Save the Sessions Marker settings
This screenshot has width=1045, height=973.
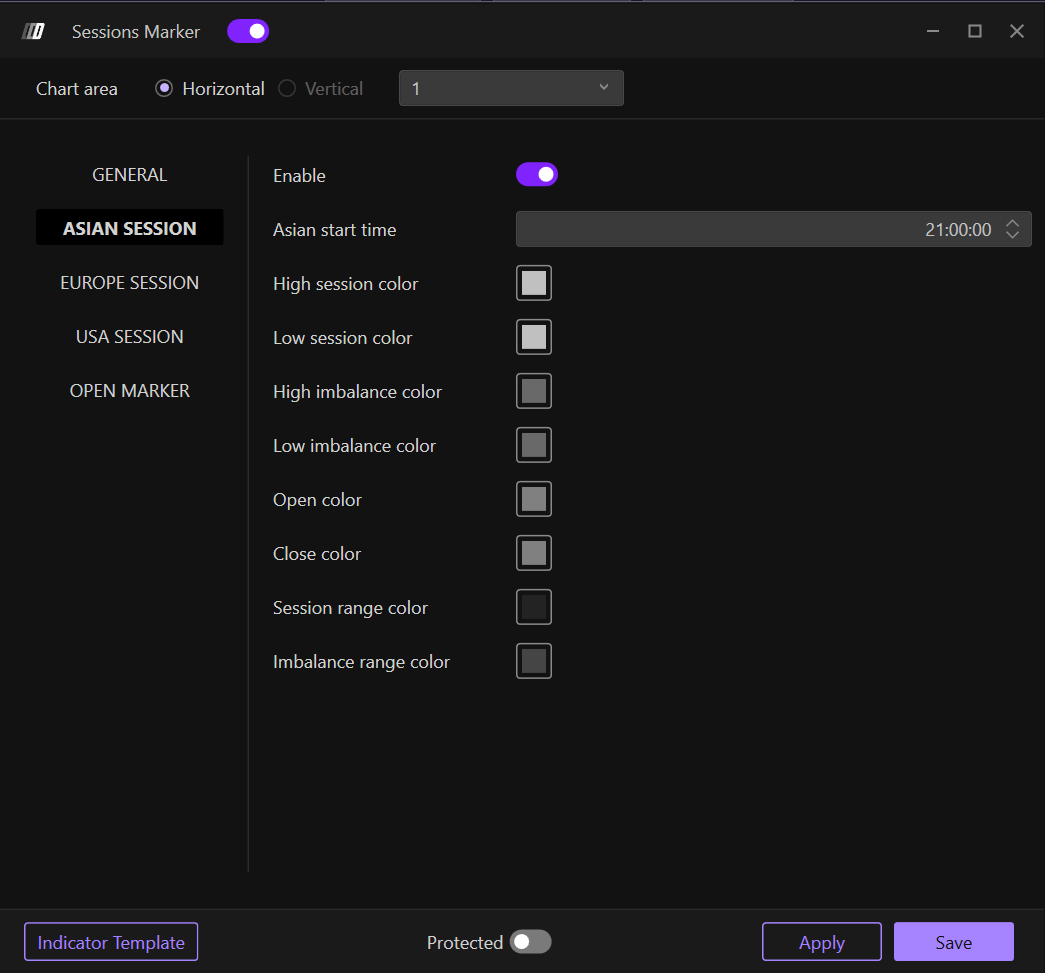(x=953, y=942)
